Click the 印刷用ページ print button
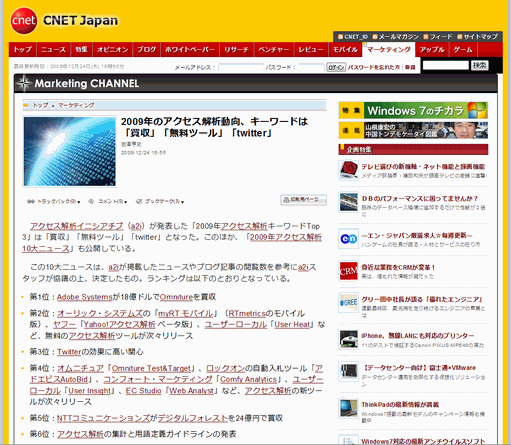Viewport: 511px width, 445px height. pyautogui.click(x=303, y=200)
